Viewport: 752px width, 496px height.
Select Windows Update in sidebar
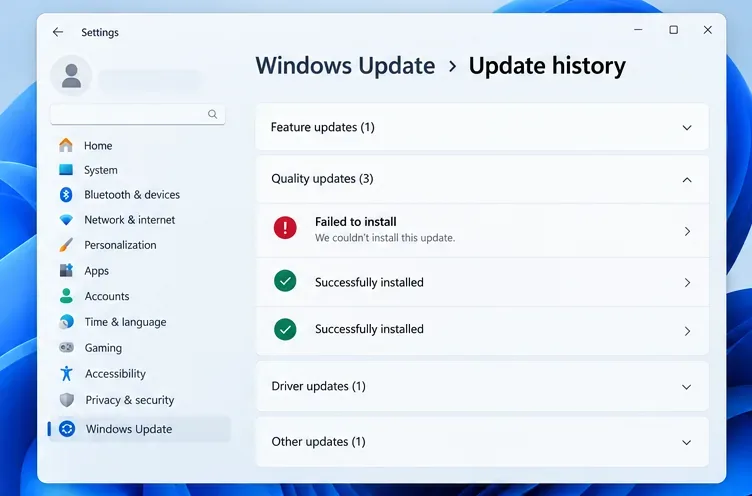point(140,429)
